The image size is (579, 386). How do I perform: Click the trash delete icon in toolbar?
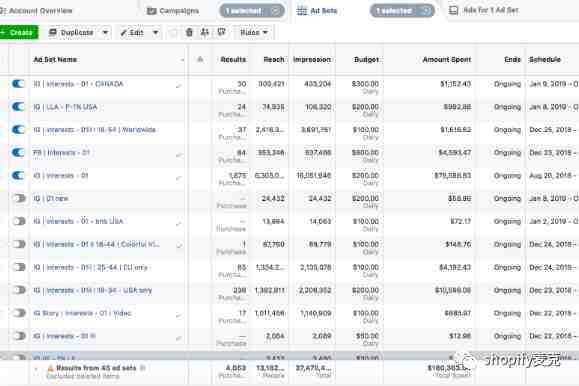pyautogui.click(x=189, y=33)
